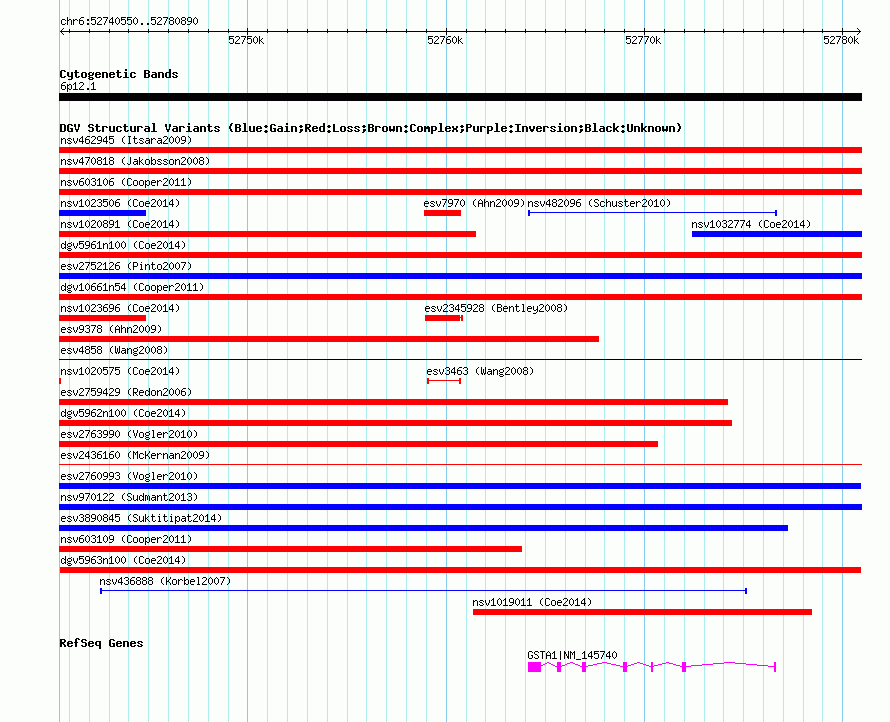This screenshot has height=722, width=890.
Task: Open the esv9378 (Ahn2009) label
Action: point(111,329)
